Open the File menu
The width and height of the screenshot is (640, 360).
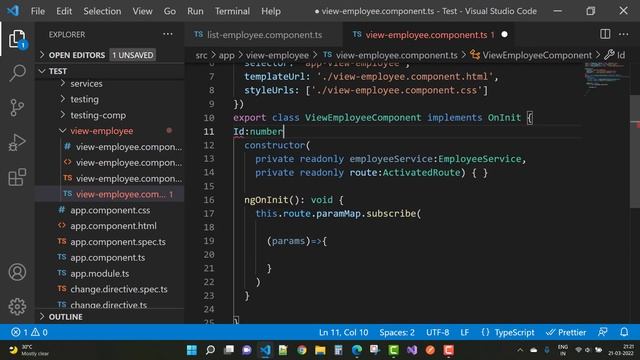[38, 11]
